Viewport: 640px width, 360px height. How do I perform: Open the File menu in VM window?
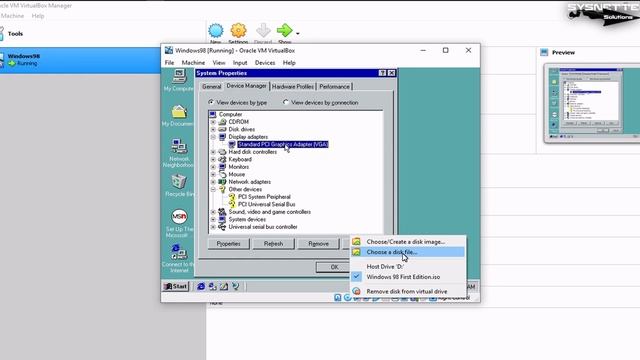169,62
